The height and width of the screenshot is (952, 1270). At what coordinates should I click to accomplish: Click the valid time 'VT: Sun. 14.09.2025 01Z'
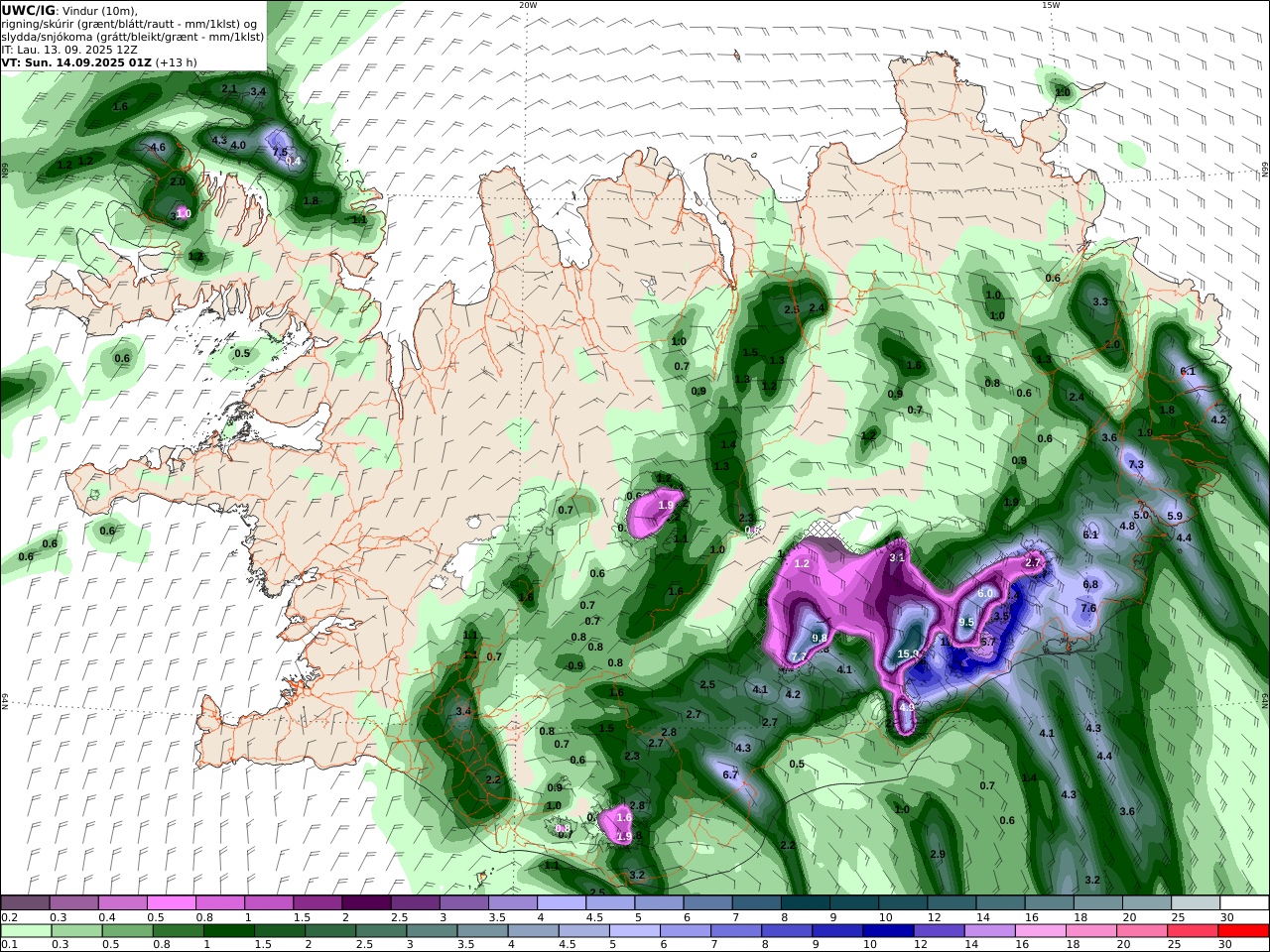[x=76, y=62]
